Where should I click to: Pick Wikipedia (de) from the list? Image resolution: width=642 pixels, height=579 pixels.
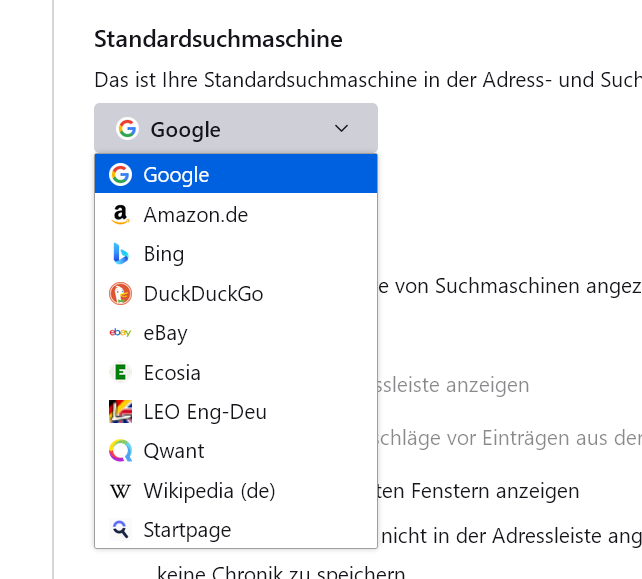tap(209, 491)
